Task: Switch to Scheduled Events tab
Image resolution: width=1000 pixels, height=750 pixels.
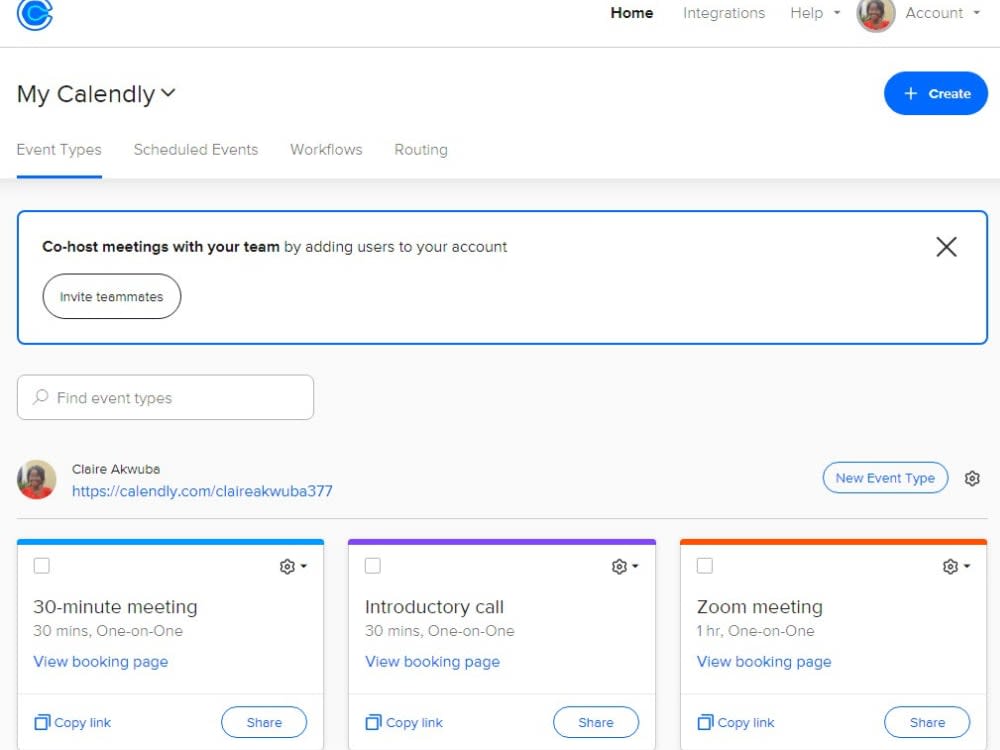Action: coord(196,150)
